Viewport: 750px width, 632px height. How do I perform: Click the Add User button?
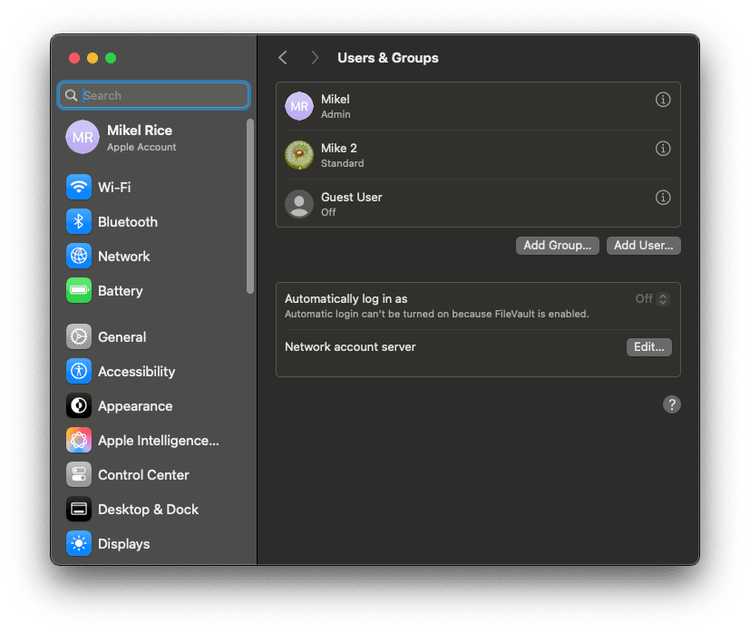click(643, 245)
